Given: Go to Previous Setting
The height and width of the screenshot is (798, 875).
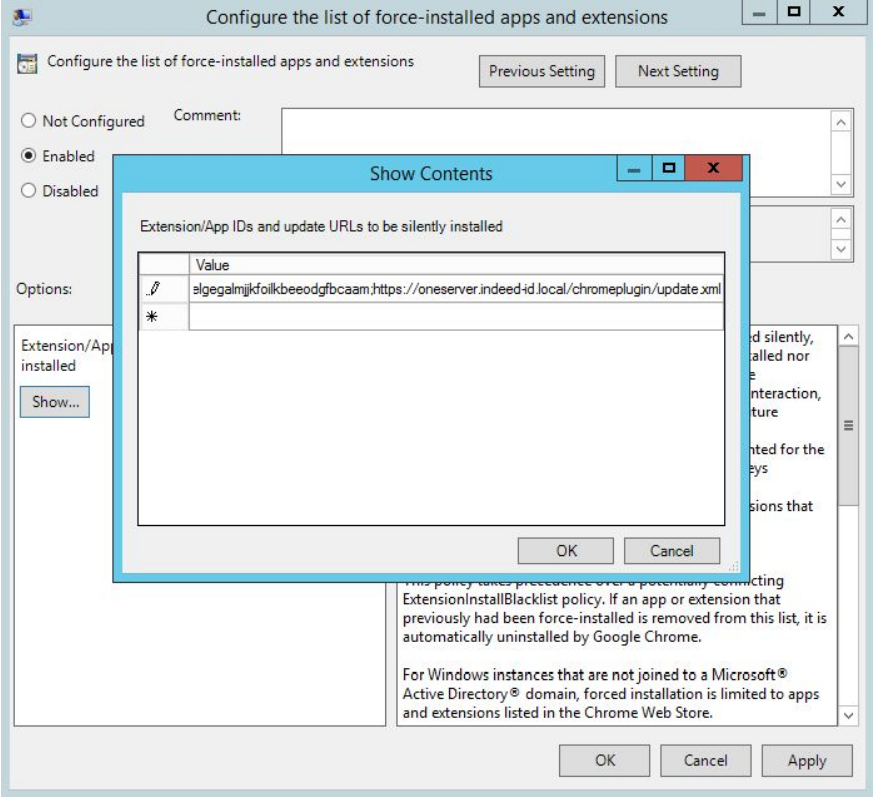Looking at the screenshot, I should (x=541, y=71).
